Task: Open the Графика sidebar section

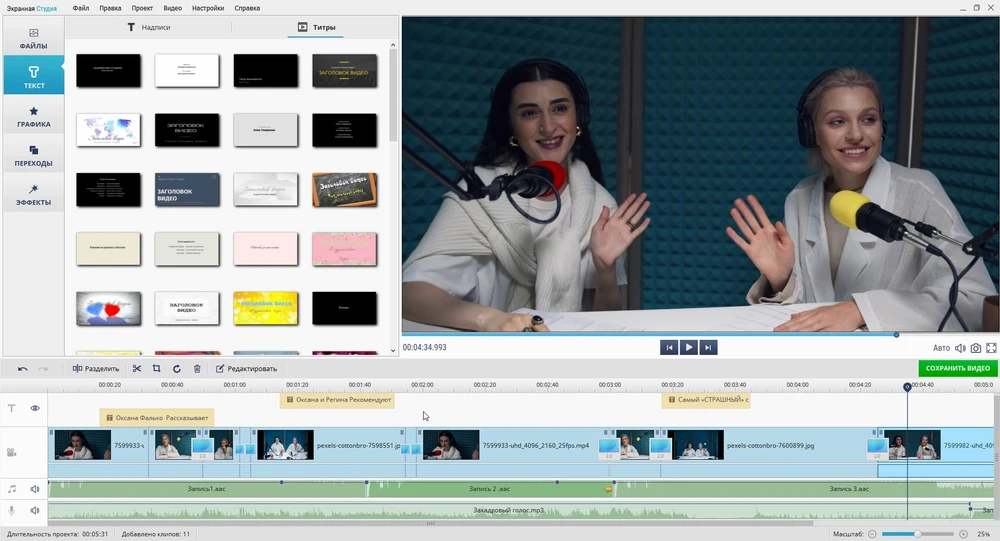Action: tap(33, 117)
